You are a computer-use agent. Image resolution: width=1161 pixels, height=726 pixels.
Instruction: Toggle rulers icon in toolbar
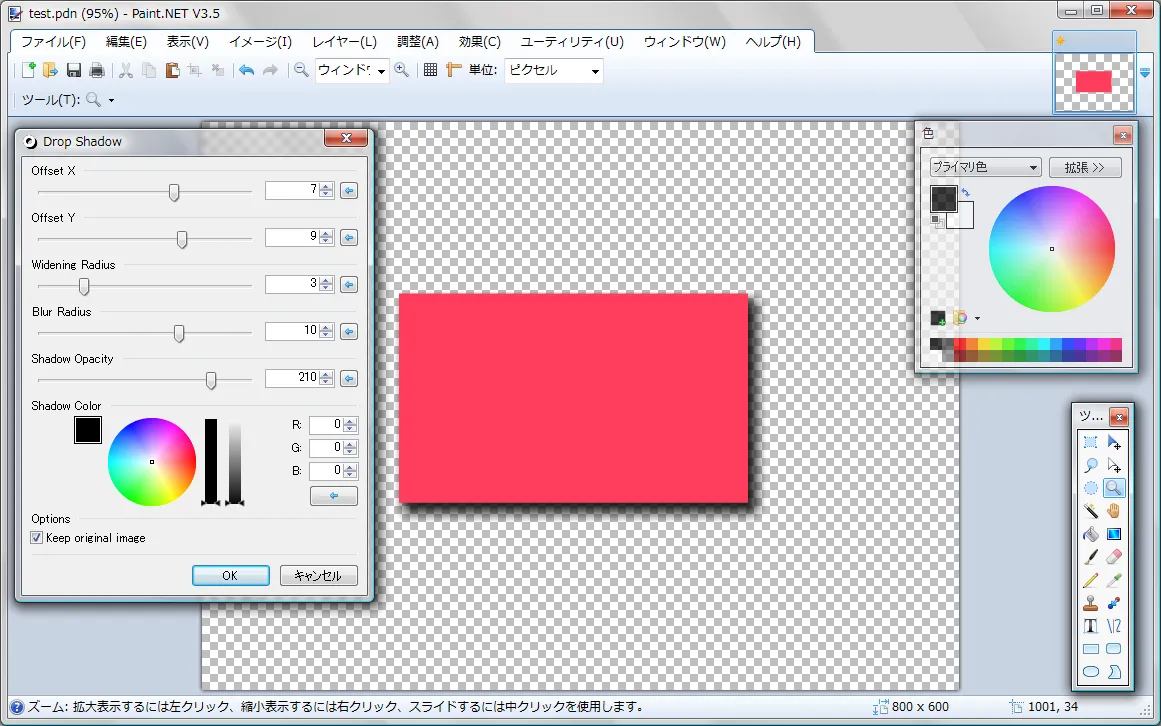coord(454,70)
